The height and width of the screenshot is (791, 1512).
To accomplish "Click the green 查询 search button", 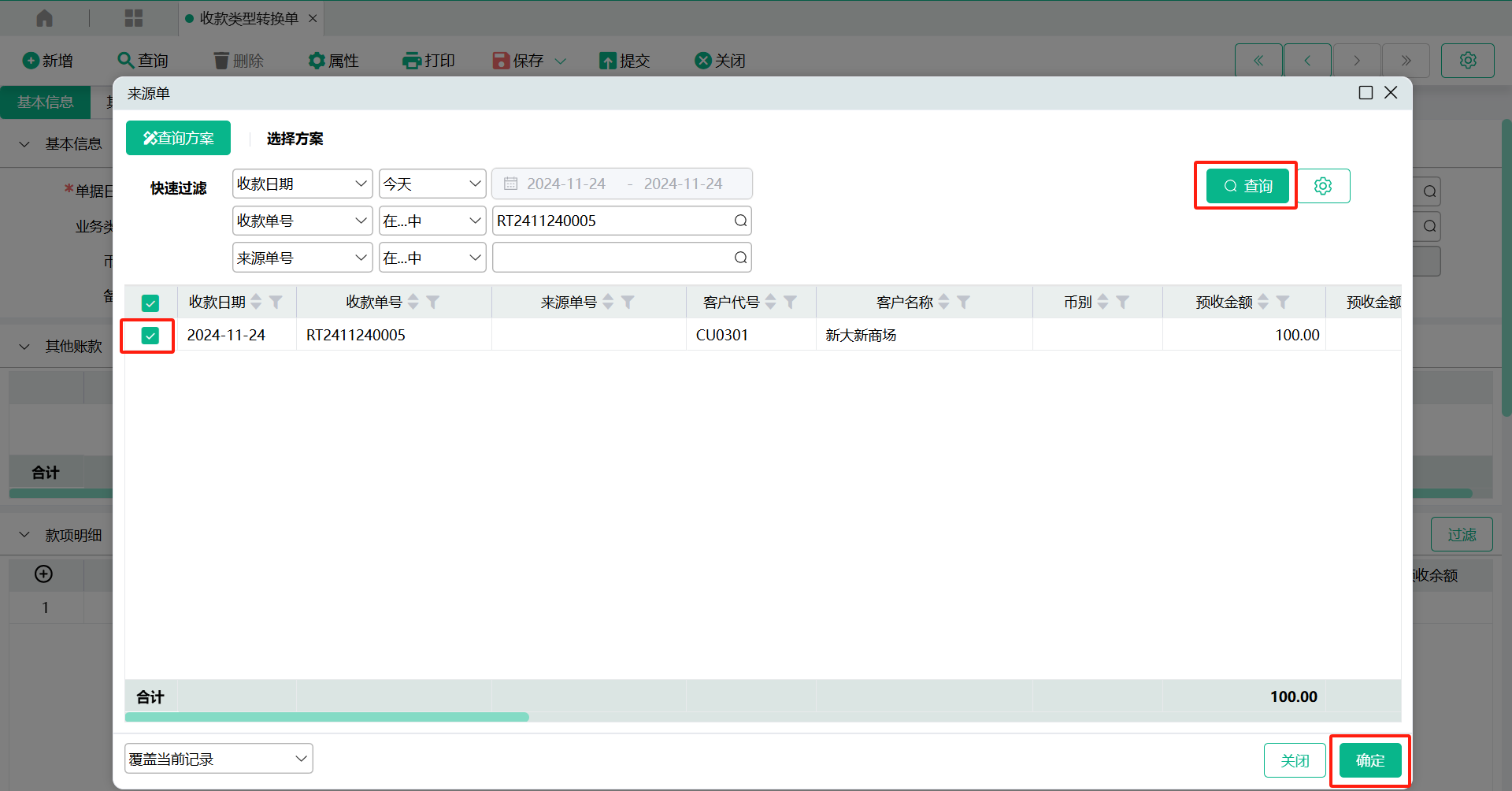I will pos(1247,186).
